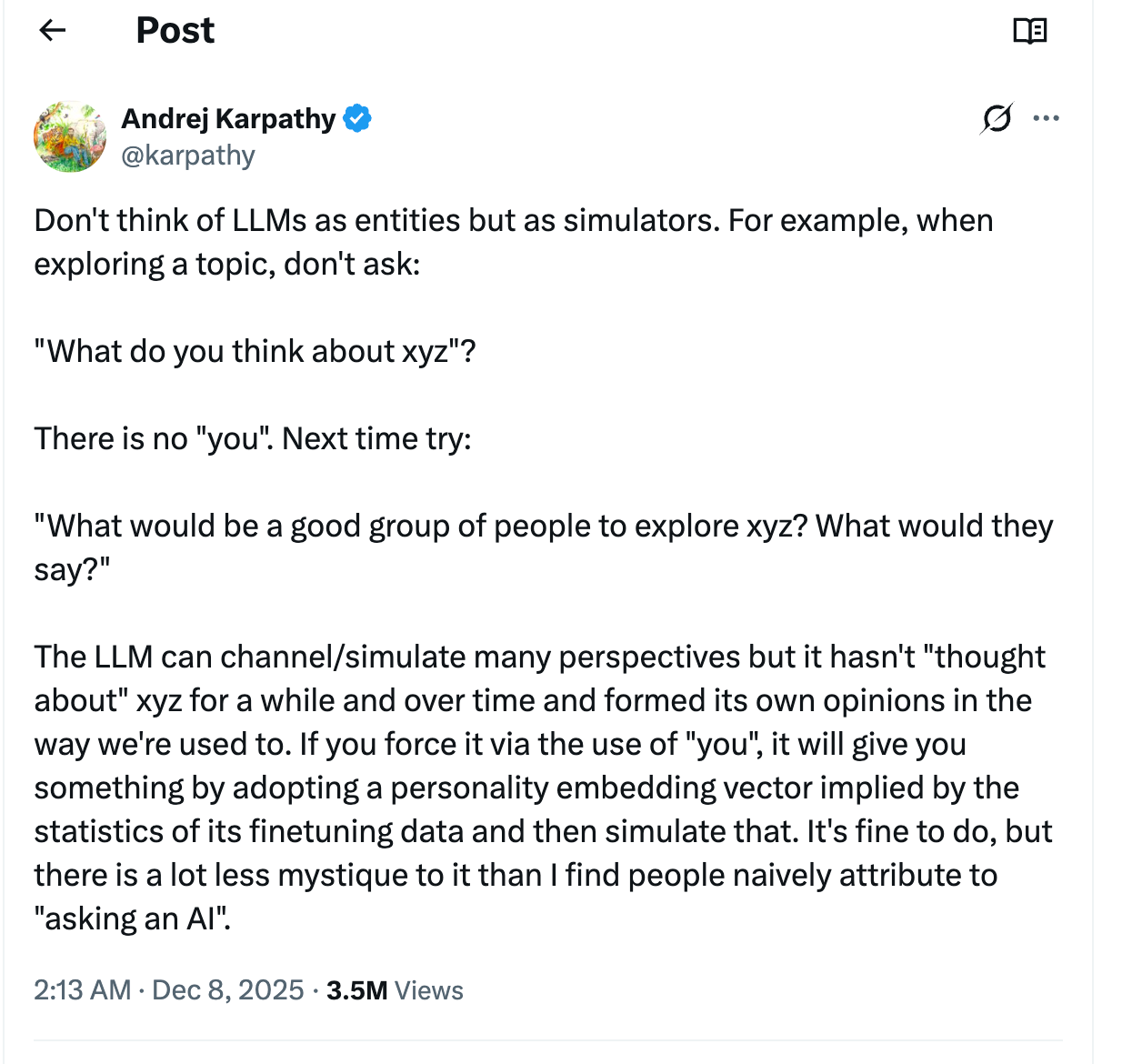Click the Post page heading

click(x=175, y=31)
